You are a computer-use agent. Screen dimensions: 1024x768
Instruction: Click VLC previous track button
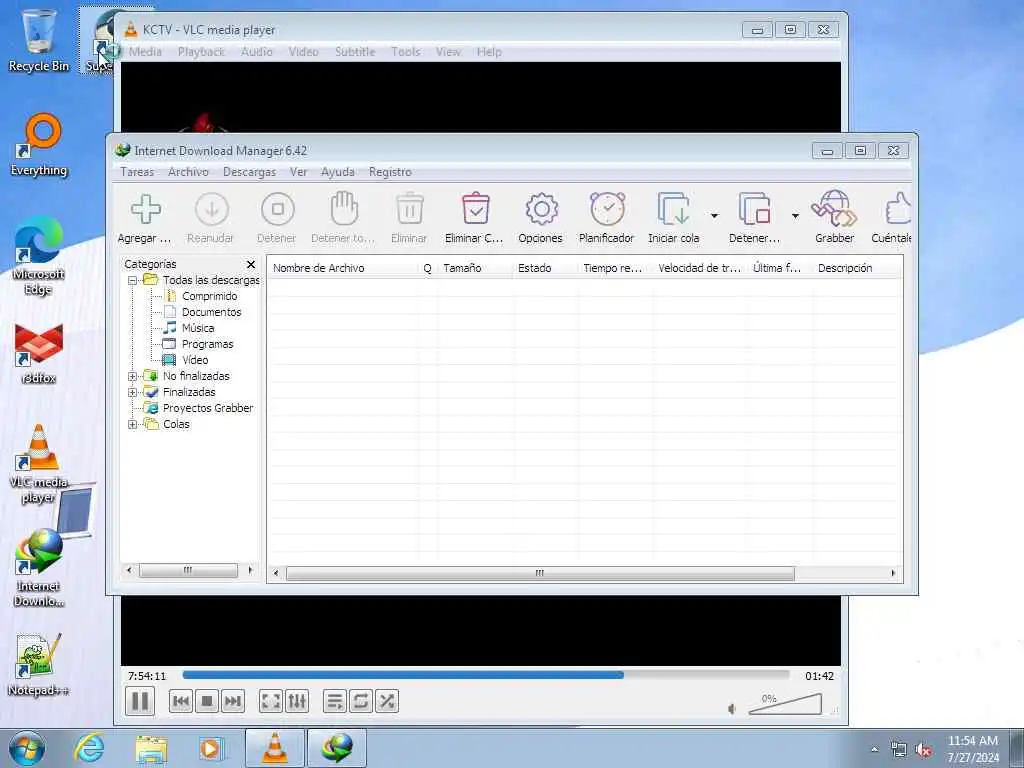(181, 701)
